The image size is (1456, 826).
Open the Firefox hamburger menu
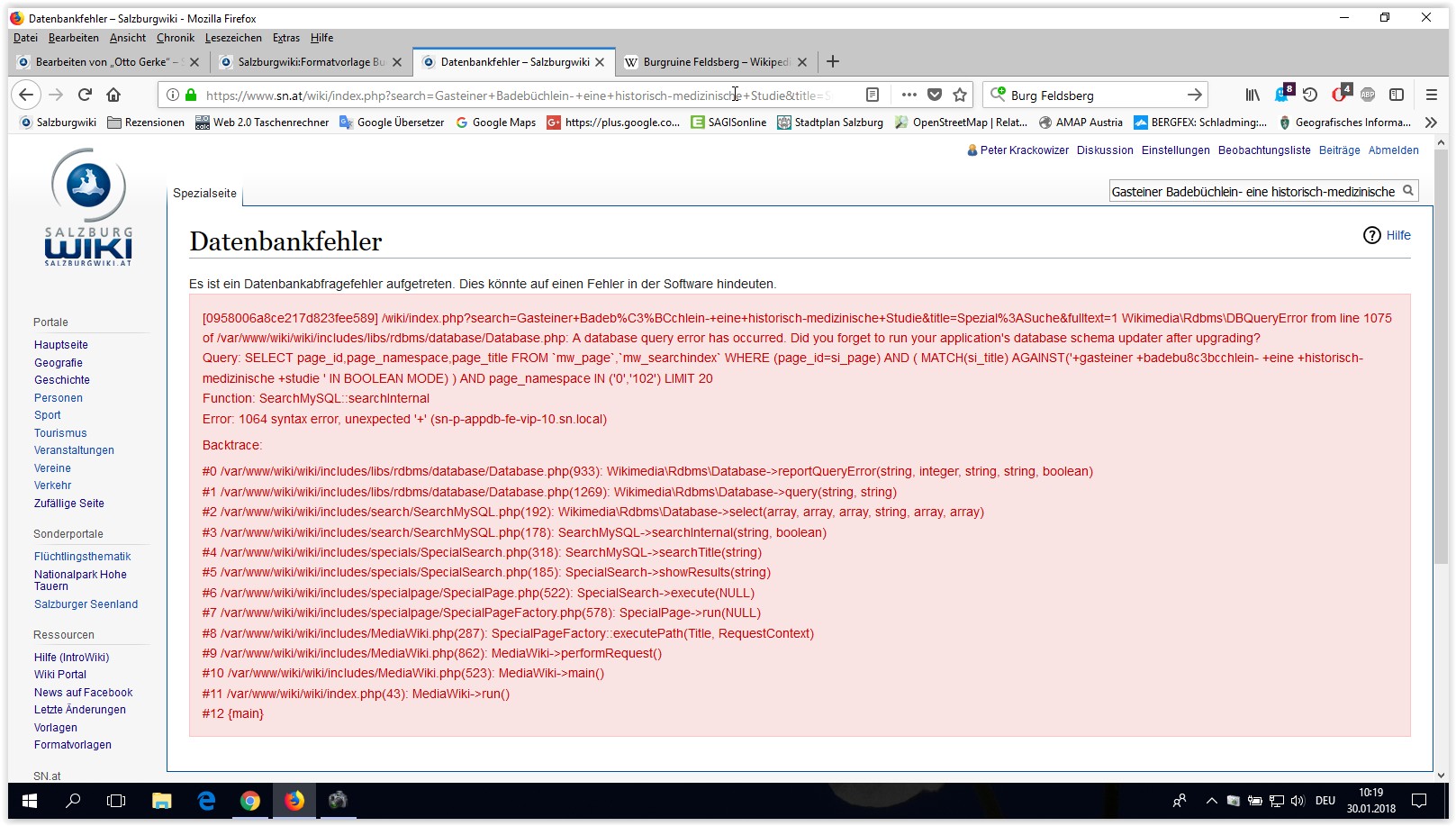[1431, 95]
